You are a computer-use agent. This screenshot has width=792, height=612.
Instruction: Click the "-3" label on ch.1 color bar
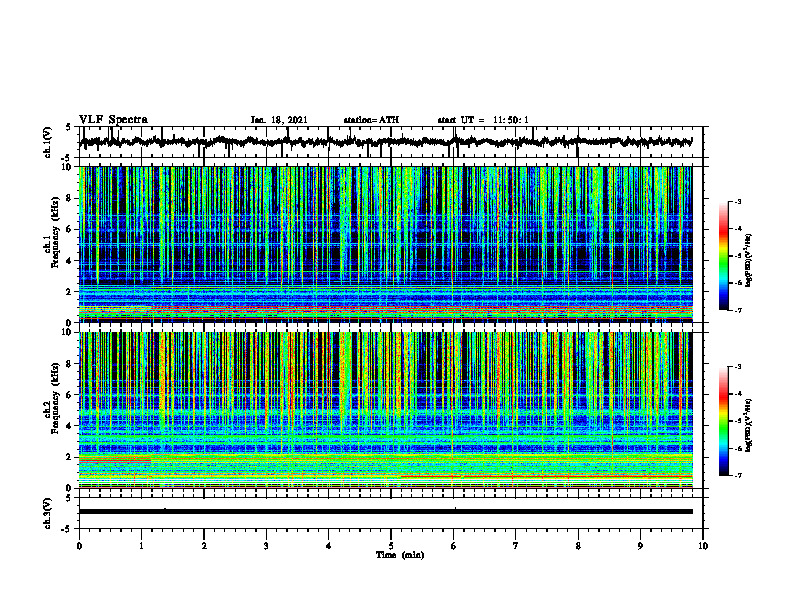pyautogui.click(x=738, y=201)
